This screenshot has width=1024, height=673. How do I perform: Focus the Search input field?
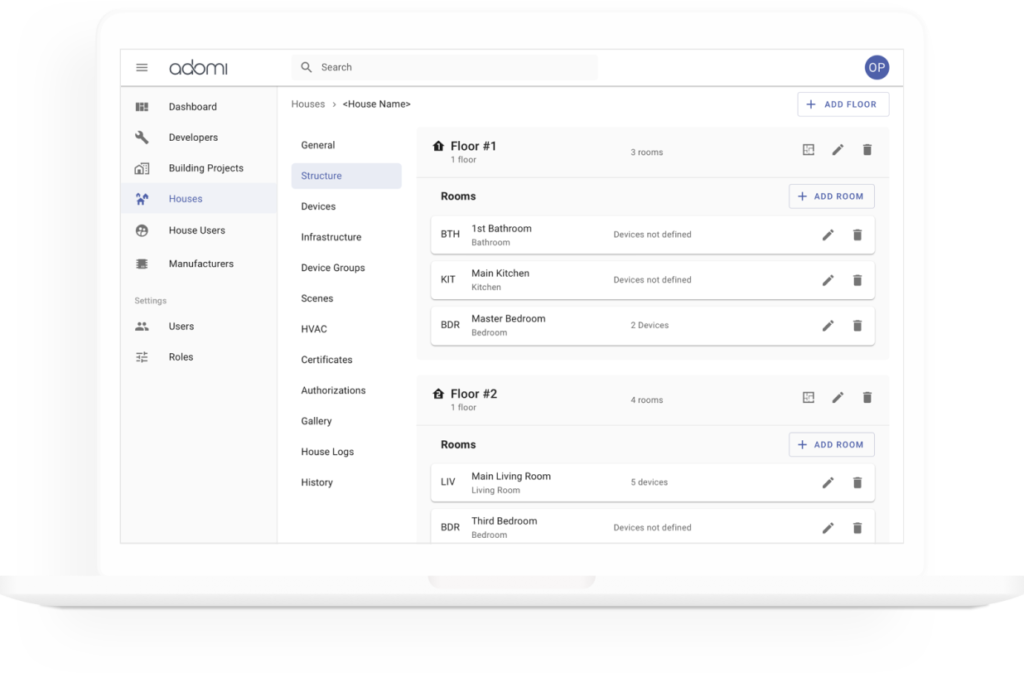tap(444, 67)
